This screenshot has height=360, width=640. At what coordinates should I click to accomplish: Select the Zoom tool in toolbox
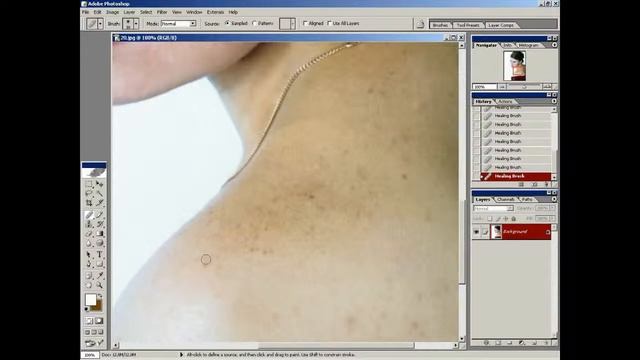coord(99,285)
